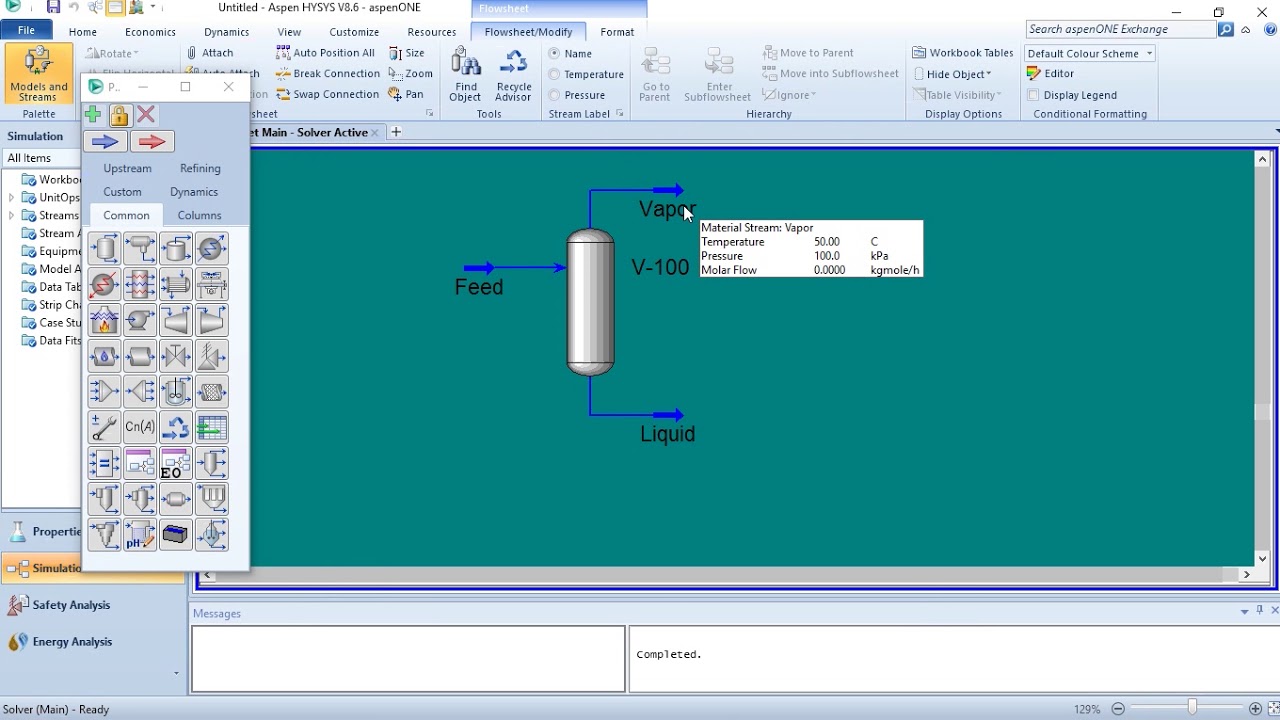The width and height of the screenshot is (1280, 720).
Task: Select the Tee splitter palette icon
Action: (x=140, y=392)
